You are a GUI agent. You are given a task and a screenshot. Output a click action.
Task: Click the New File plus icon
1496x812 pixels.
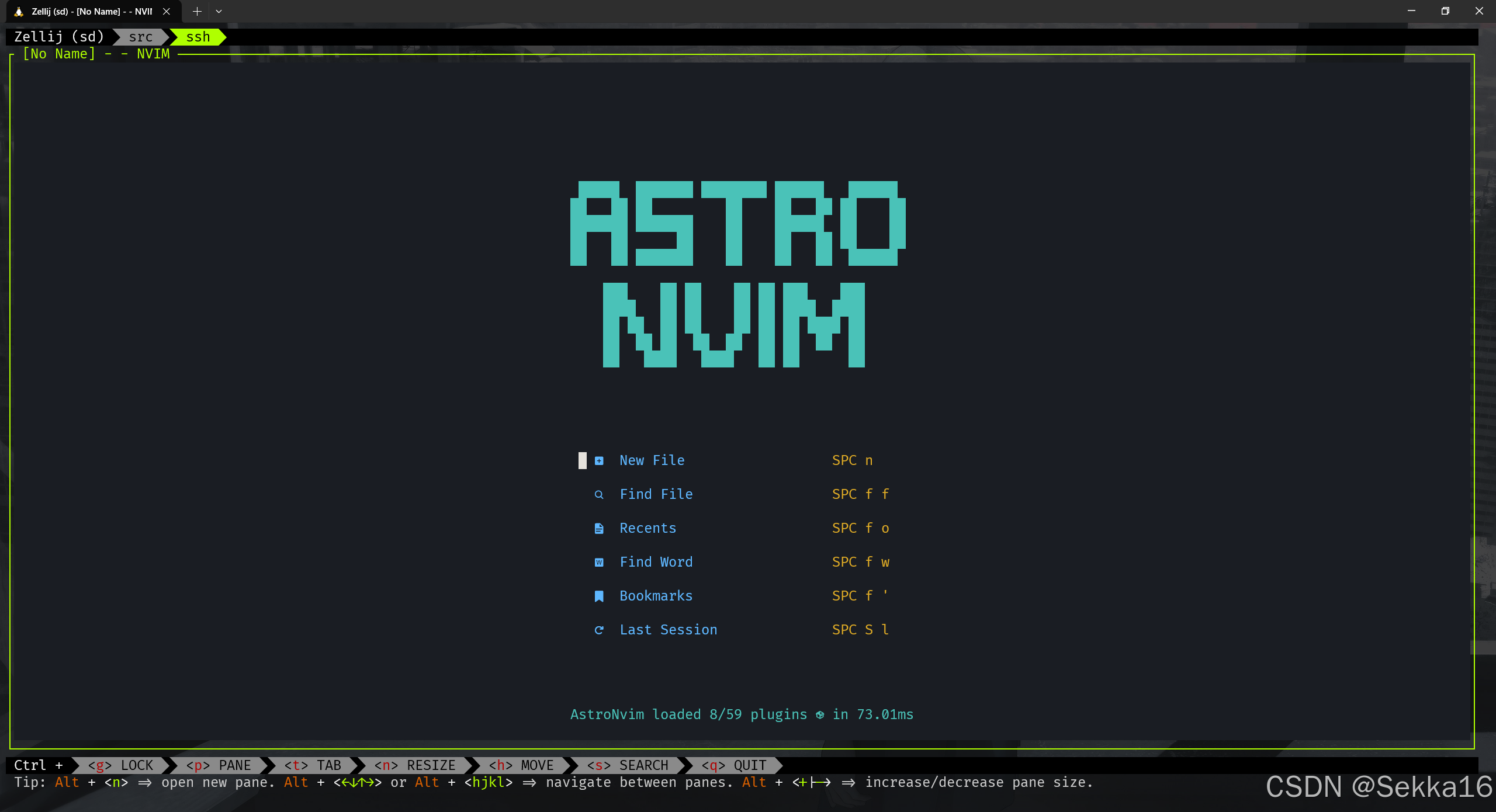(599, 460)
